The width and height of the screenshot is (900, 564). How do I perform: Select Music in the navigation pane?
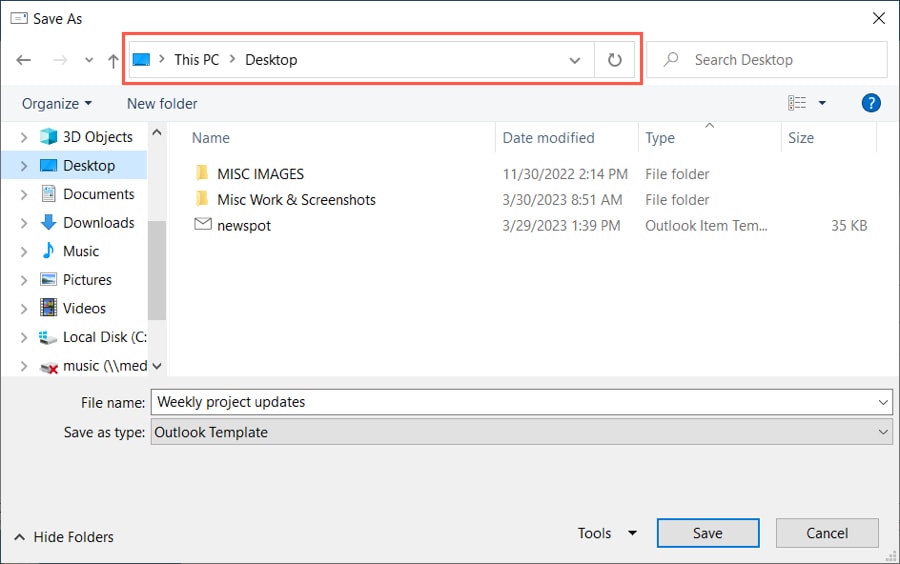pyautogui.click(x=69, y=251)
